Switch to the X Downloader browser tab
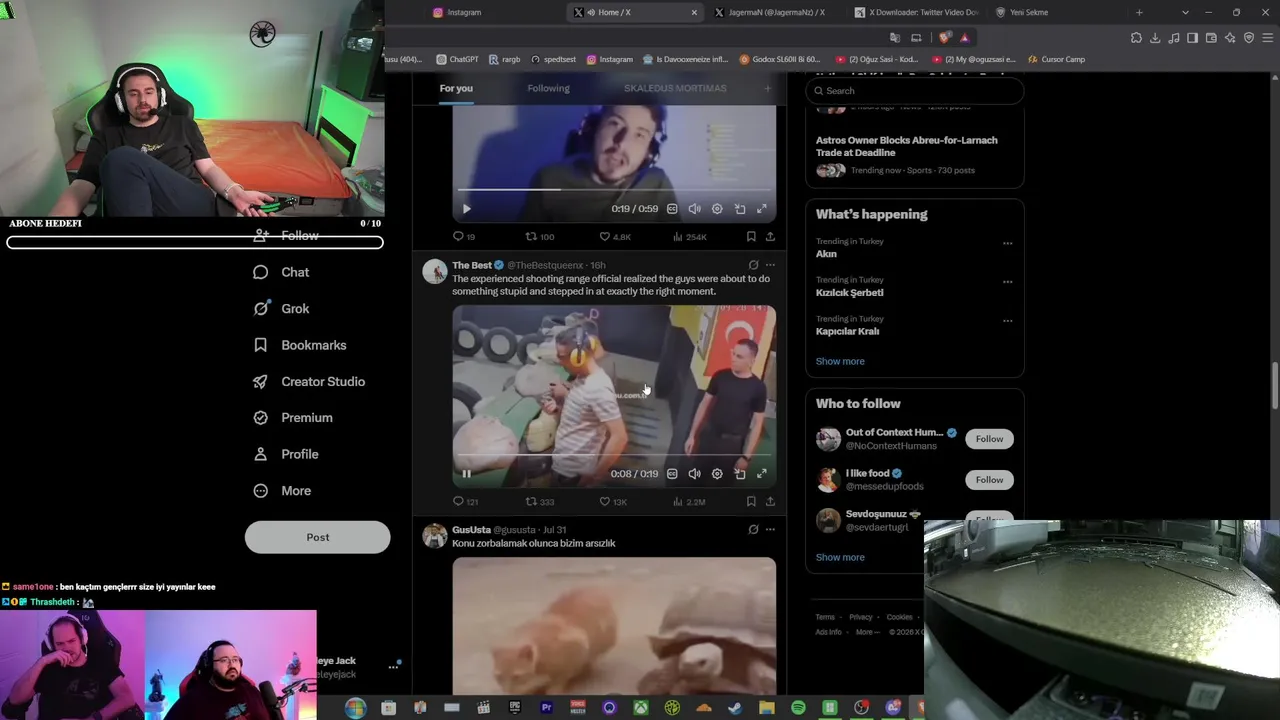The width and height of the screenshot is (1280, 720). (917, 12)
